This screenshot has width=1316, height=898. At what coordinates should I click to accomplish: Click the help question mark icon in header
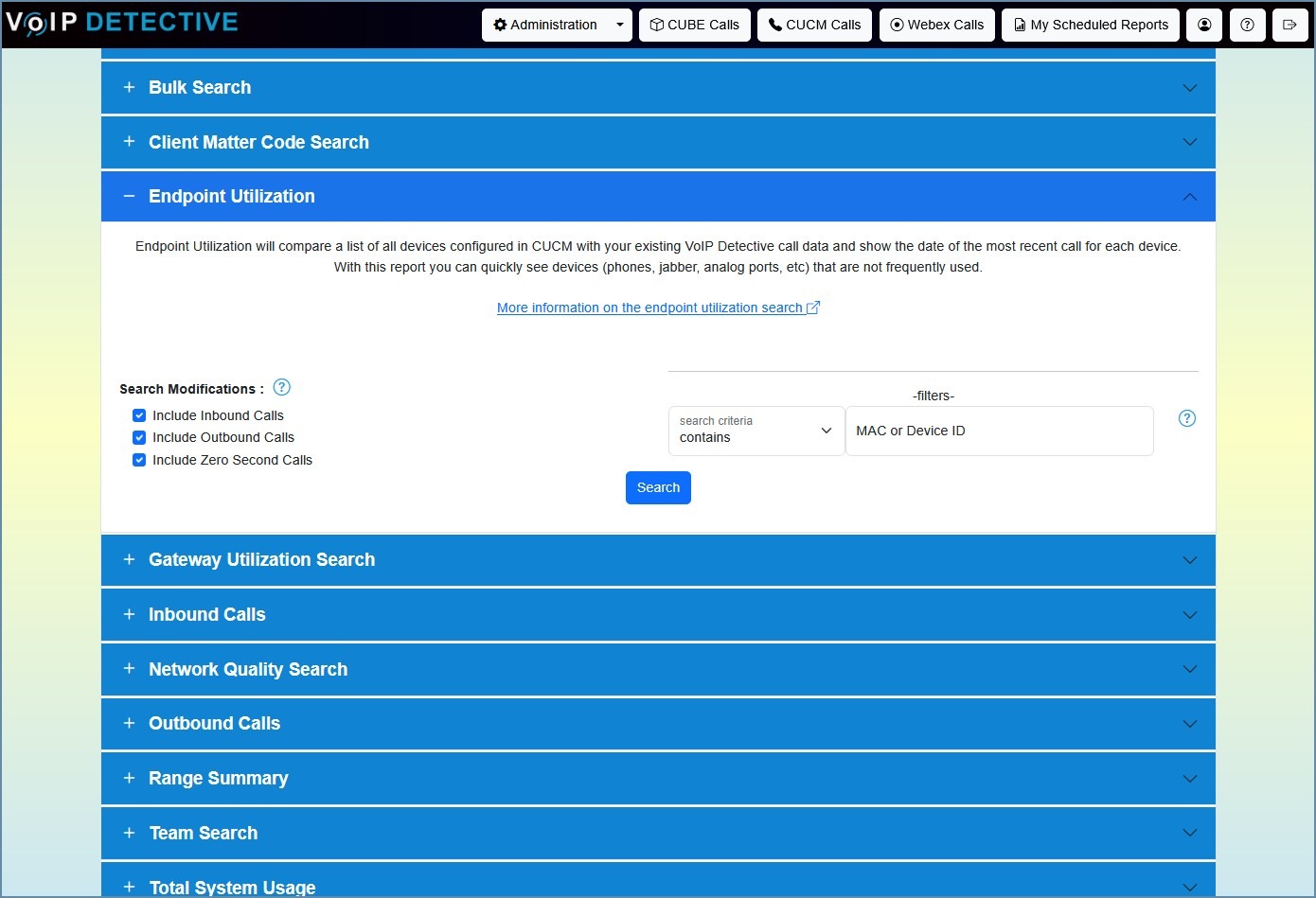(x=1247, y=26)
